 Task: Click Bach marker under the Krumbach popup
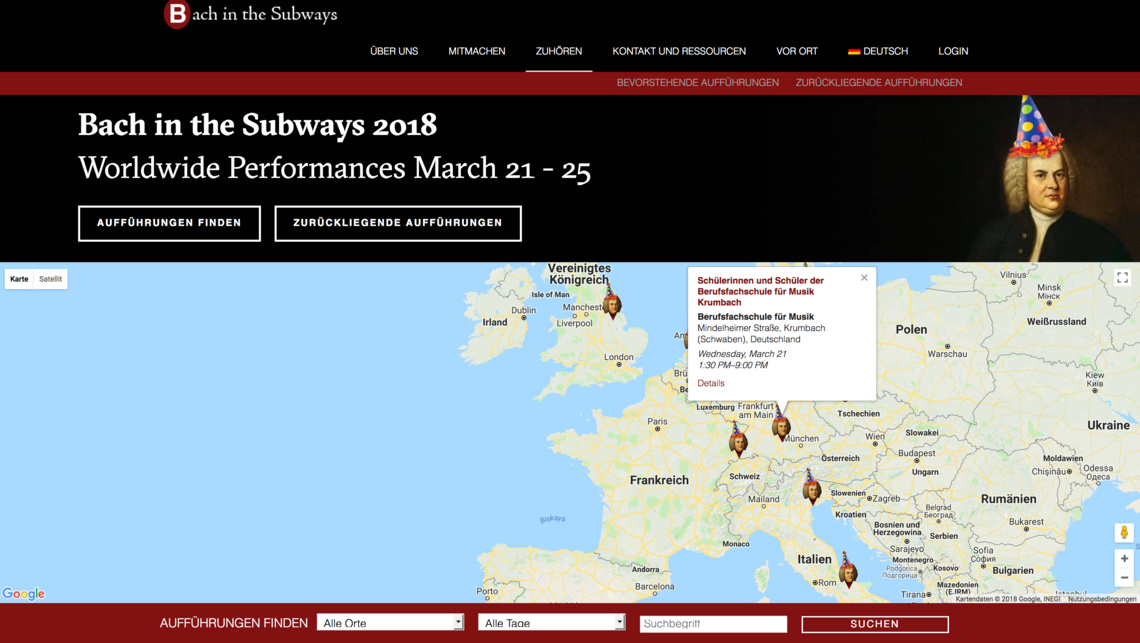point(781,423)
